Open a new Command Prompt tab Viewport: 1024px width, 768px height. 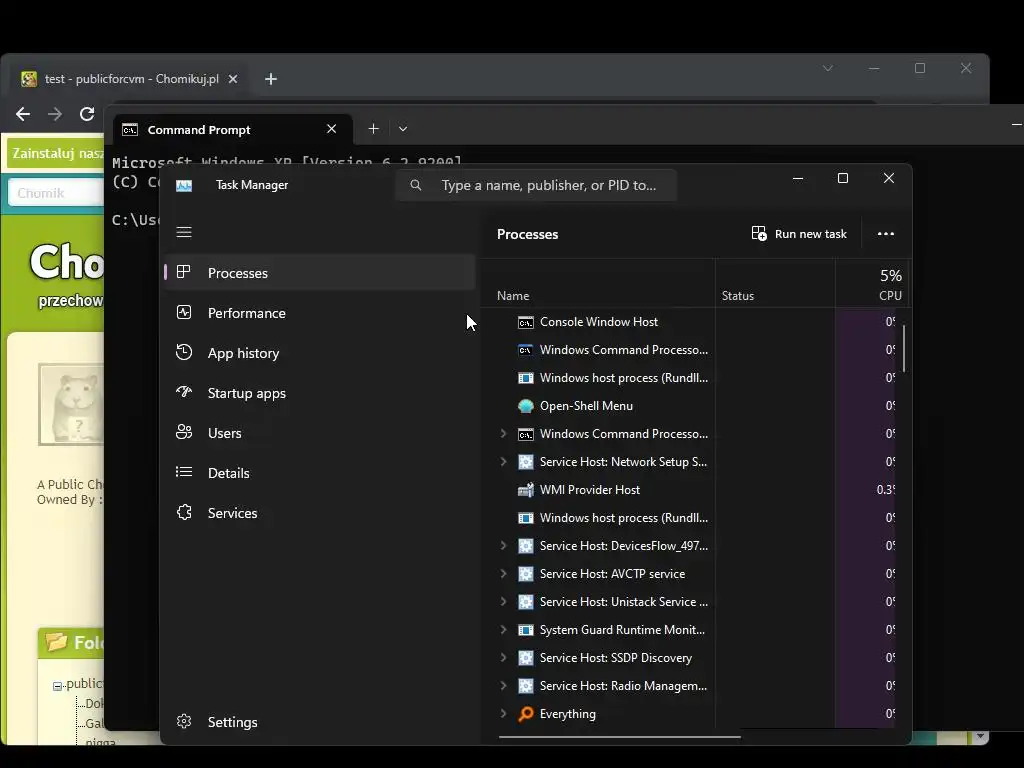click(x=373, y=129)
